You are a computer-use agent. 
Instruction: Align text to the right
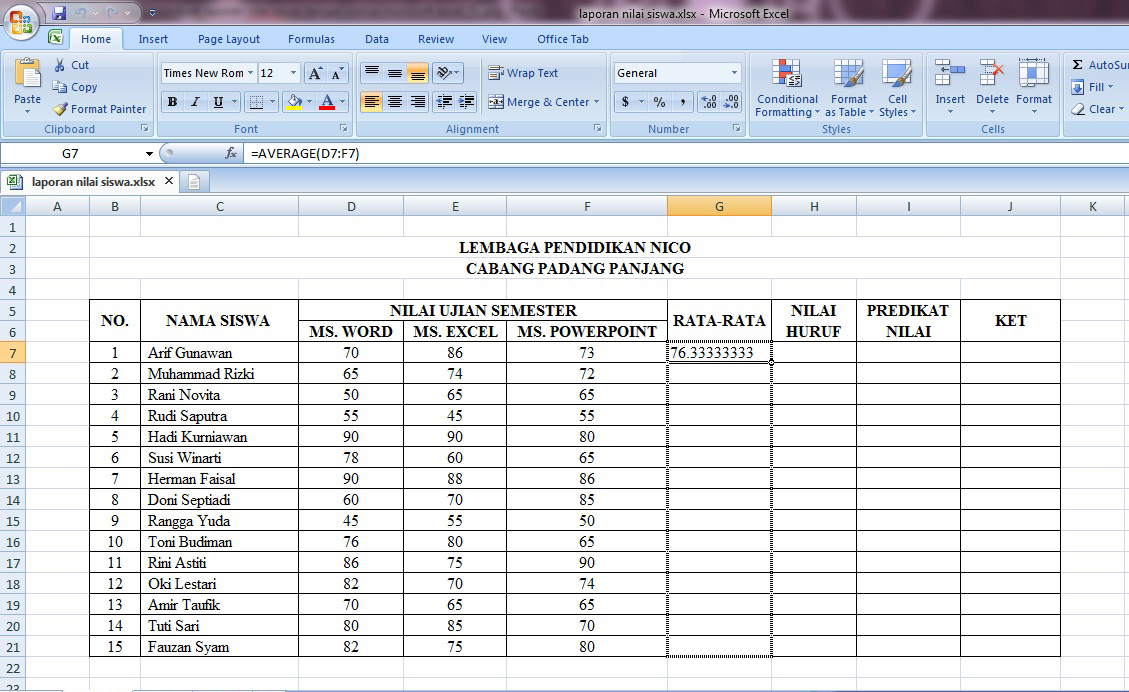pos(418,102)
